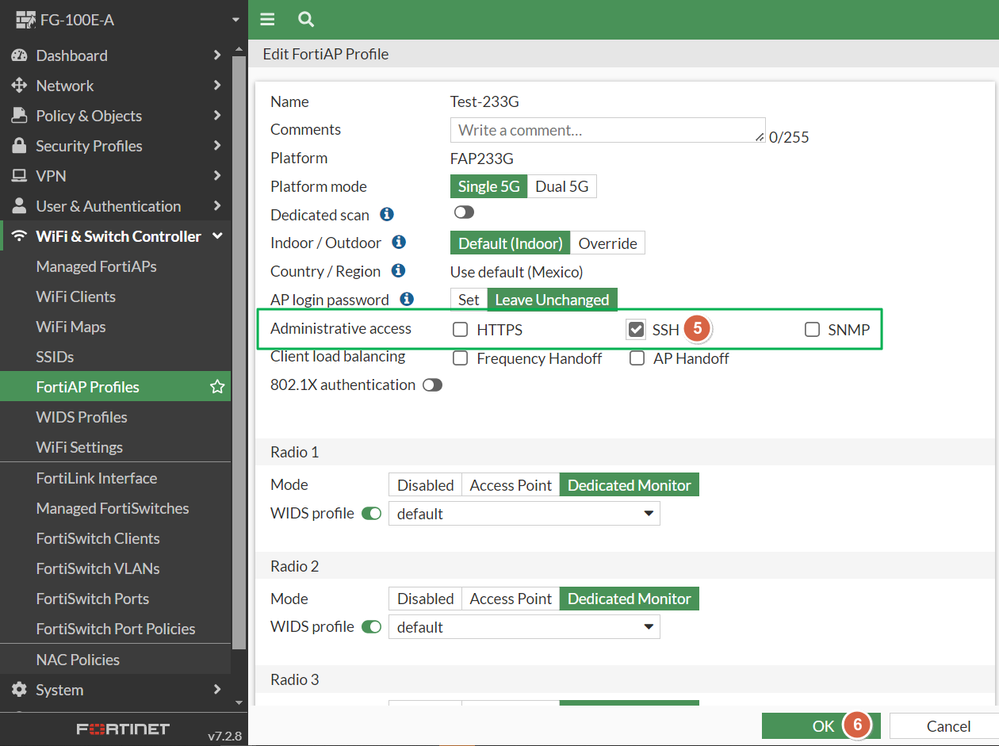Enable the HTTPS administrative access checkbox
The width and height of the screenshot is (999, 746).
pos(460,329)
